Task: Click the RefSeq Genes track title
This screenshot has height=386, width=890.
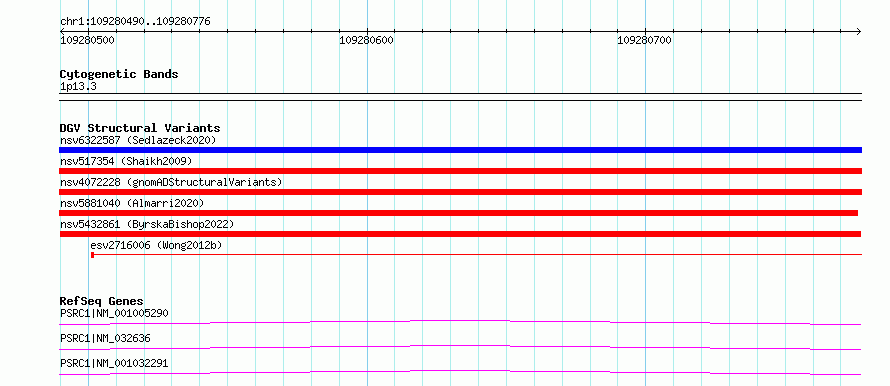Action: coord(102,301)
